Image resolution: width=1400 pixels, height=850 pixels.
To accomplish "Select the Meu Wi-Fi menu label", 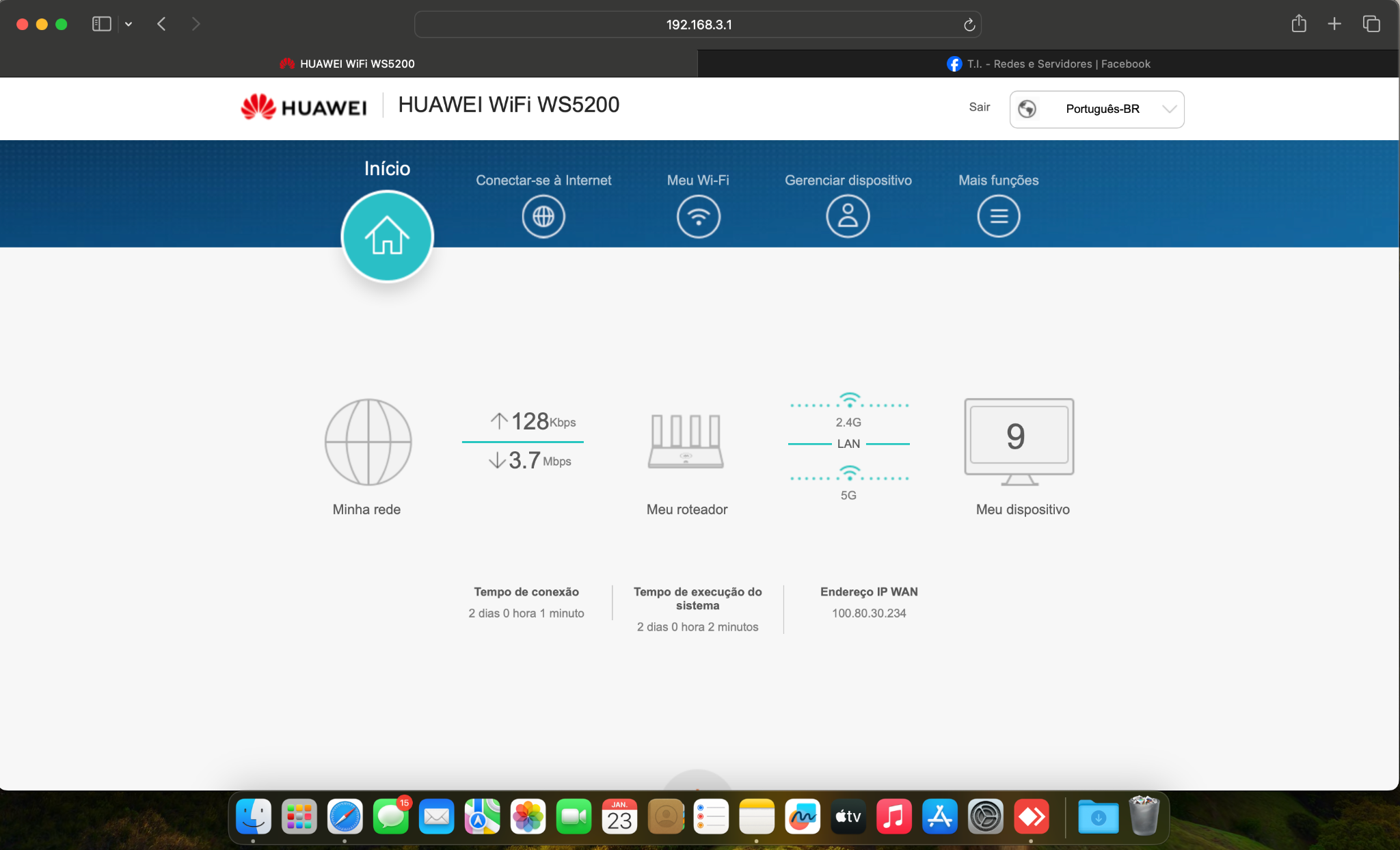I will [698, 181].
